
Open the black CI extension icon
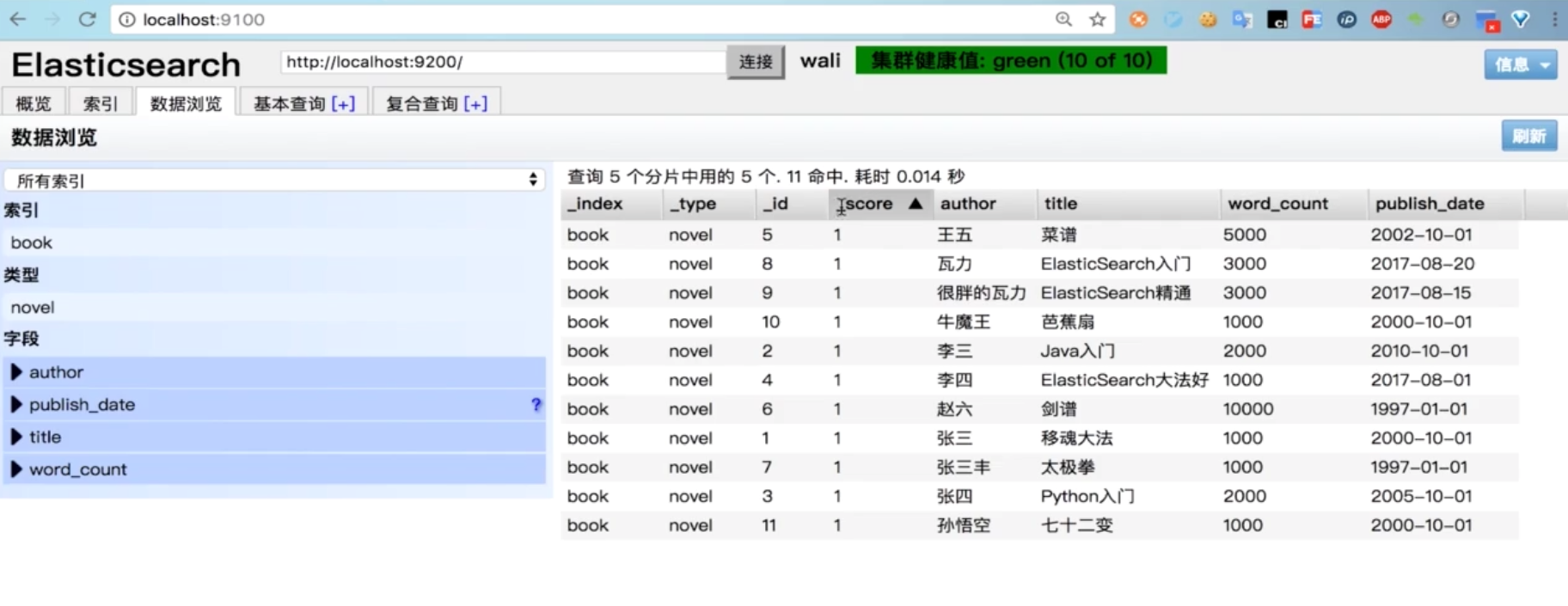click(1277, 19)
